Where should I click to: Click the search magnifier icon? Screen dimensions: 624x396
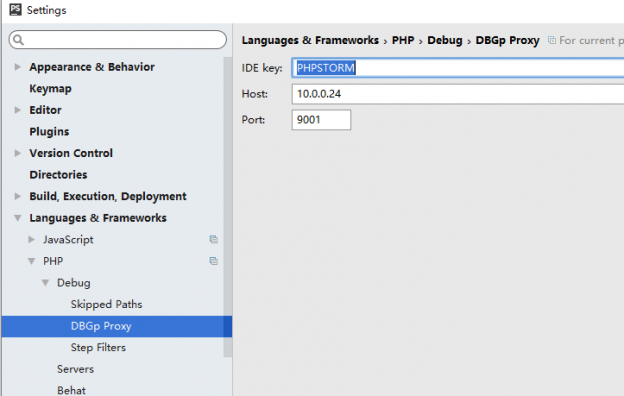click(x=18, y=40)
